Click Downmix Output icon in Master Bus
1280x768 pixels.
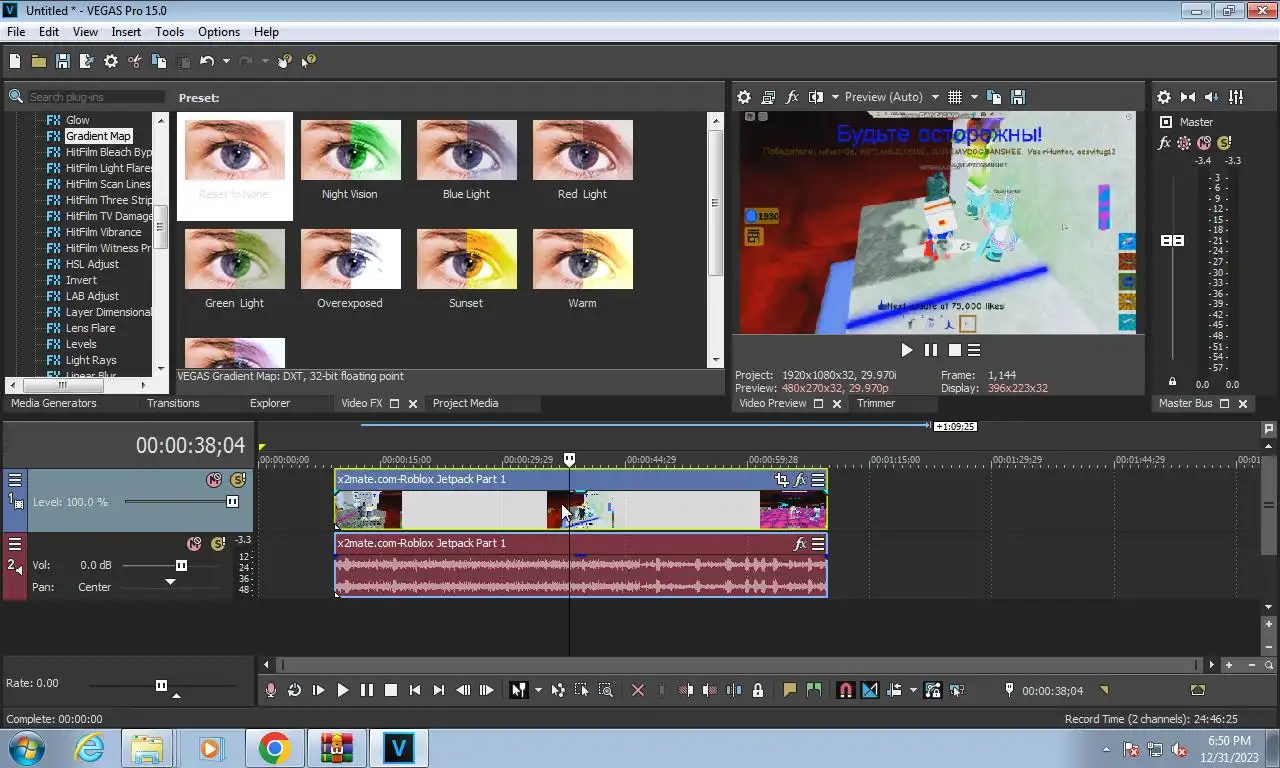[1188, 97]
